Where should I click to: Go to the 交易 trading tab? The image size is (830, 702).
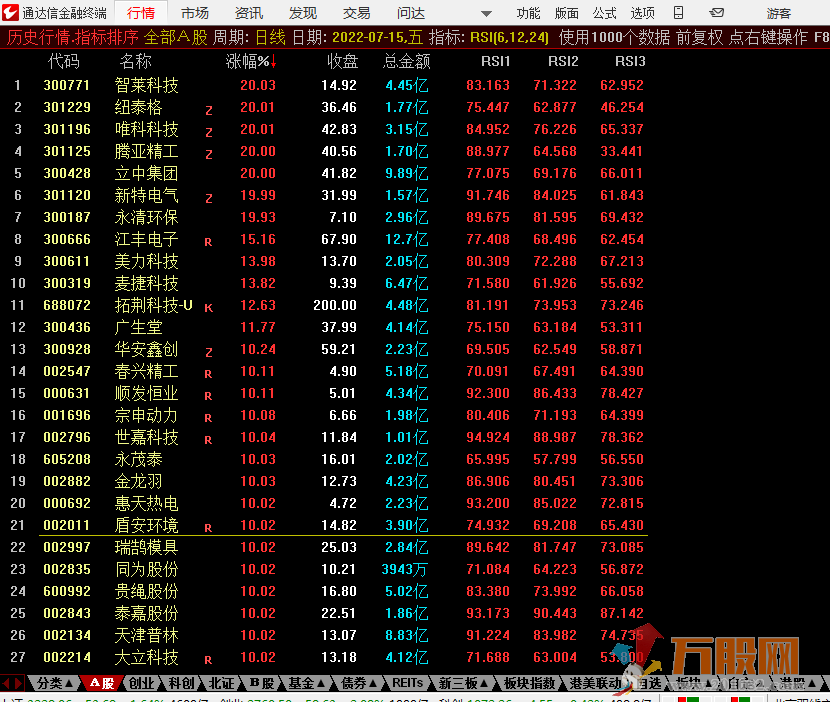357,13
